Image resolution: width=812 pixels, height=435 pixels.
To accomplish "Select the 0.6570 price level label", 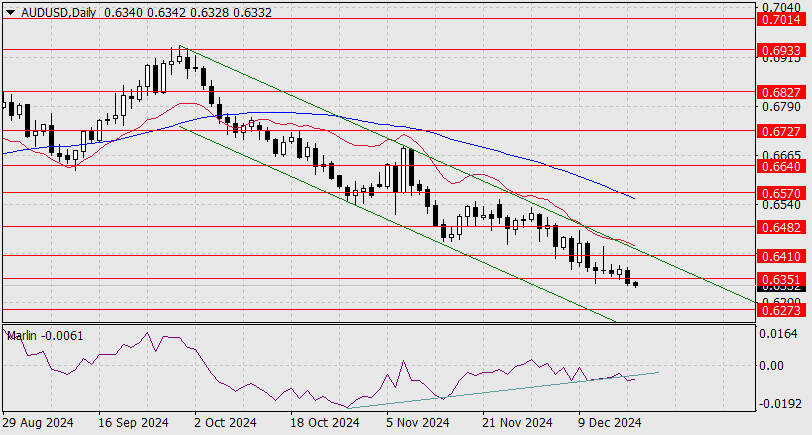I will pyautogui.click(x=781, y=193).
